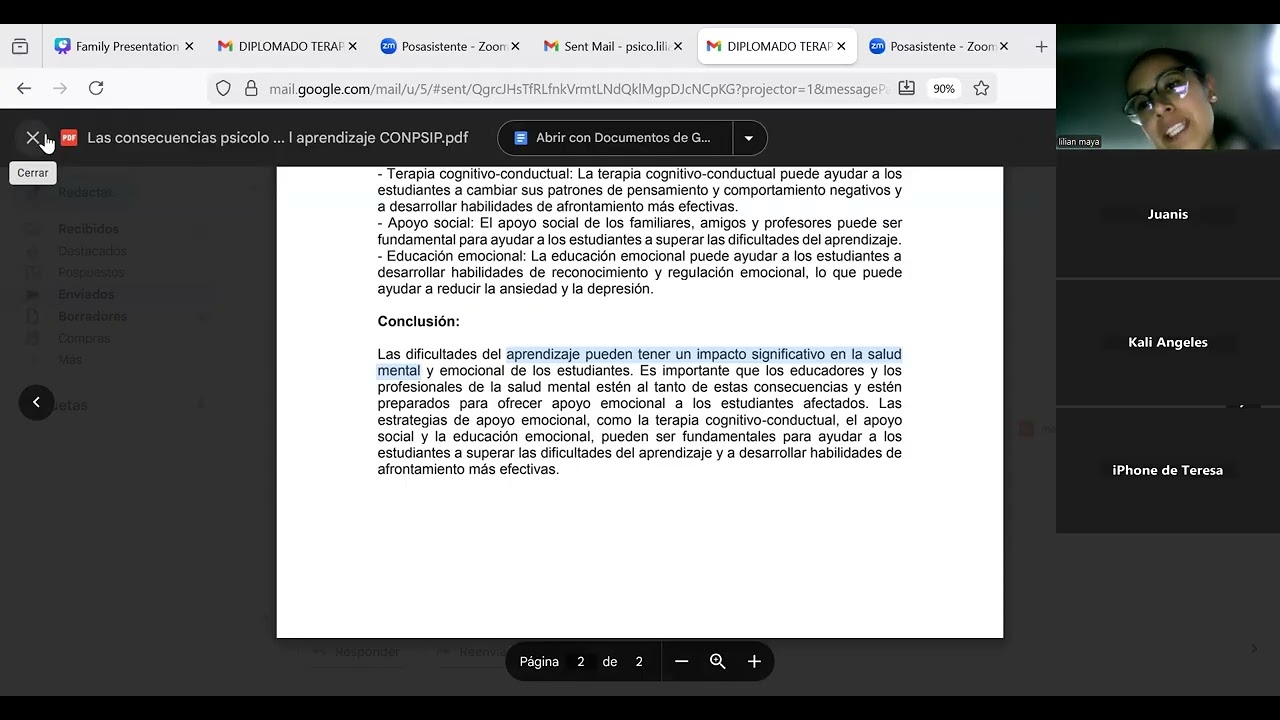
Task: Select Juanis participant tile
Action: 1168,214
